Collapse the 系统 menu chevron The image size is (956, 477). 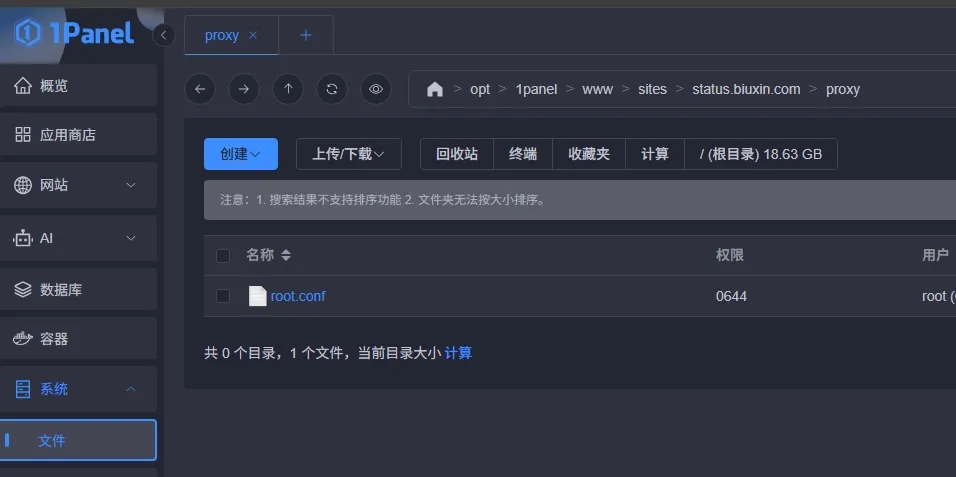130,389
